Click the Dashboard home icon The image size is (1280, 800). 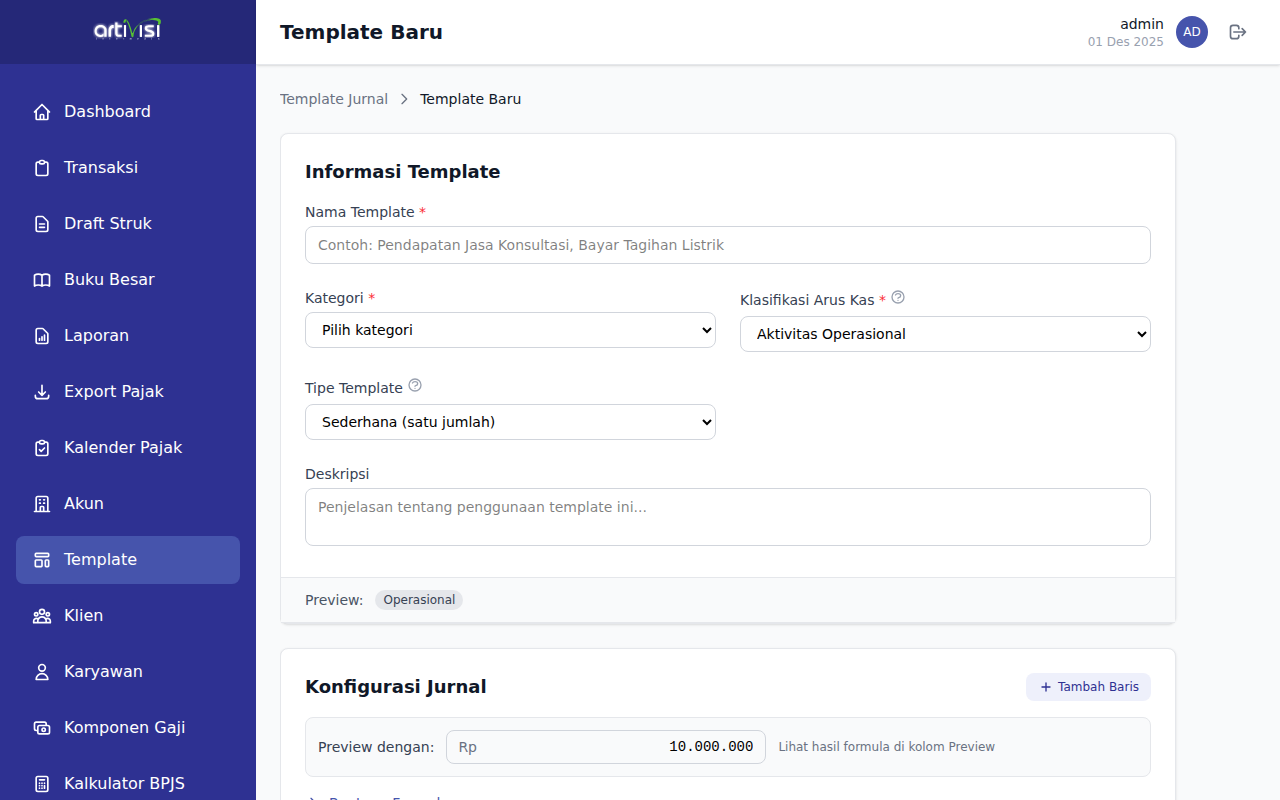click(x=42, y=112)
